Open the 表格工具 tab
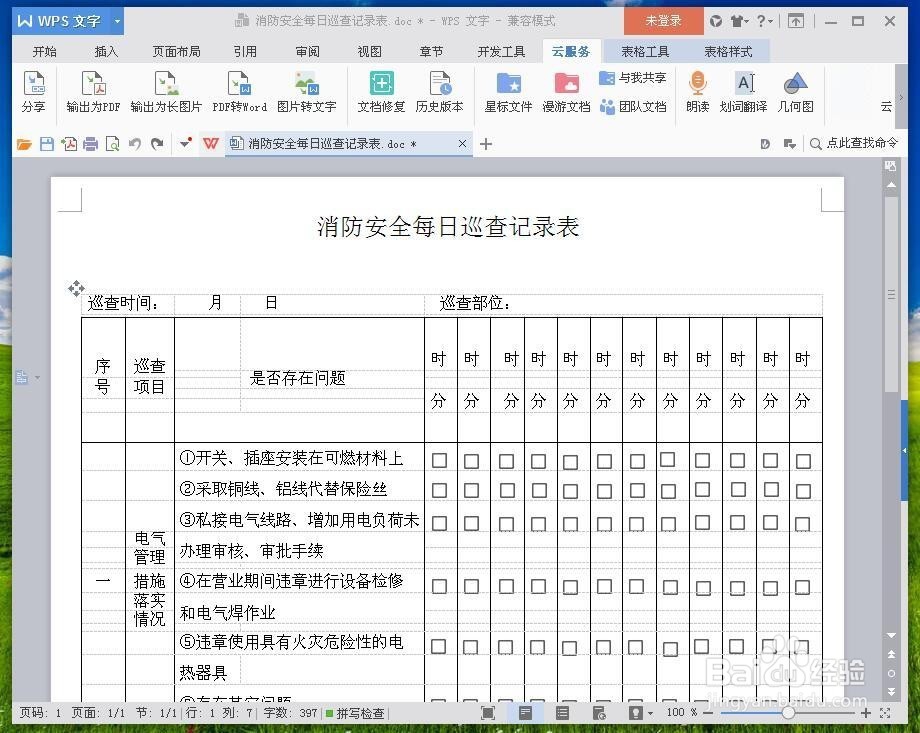Image resolution: width=920 pixels, height=733 pixels. (645, 52)
